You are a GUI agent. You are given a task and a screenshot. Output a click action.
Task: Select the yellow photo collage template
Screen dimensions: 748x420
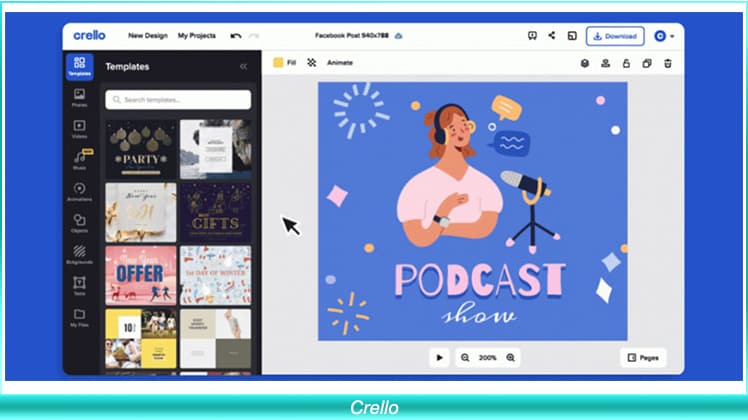click(141, 338)
